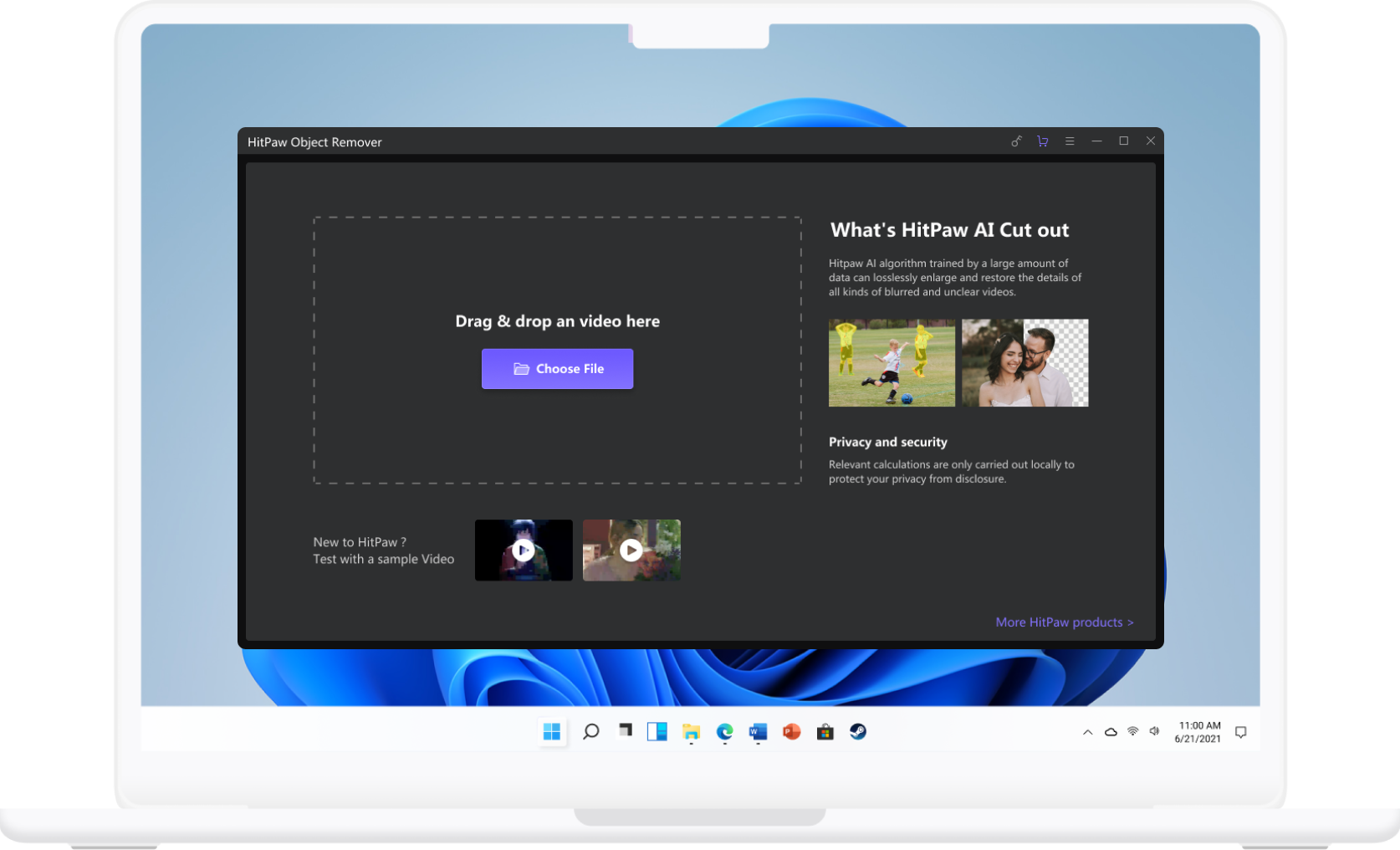The width and height of the screenshot is (1400, 850).
Task: Open taskbar Search
Action: point(590,732)
